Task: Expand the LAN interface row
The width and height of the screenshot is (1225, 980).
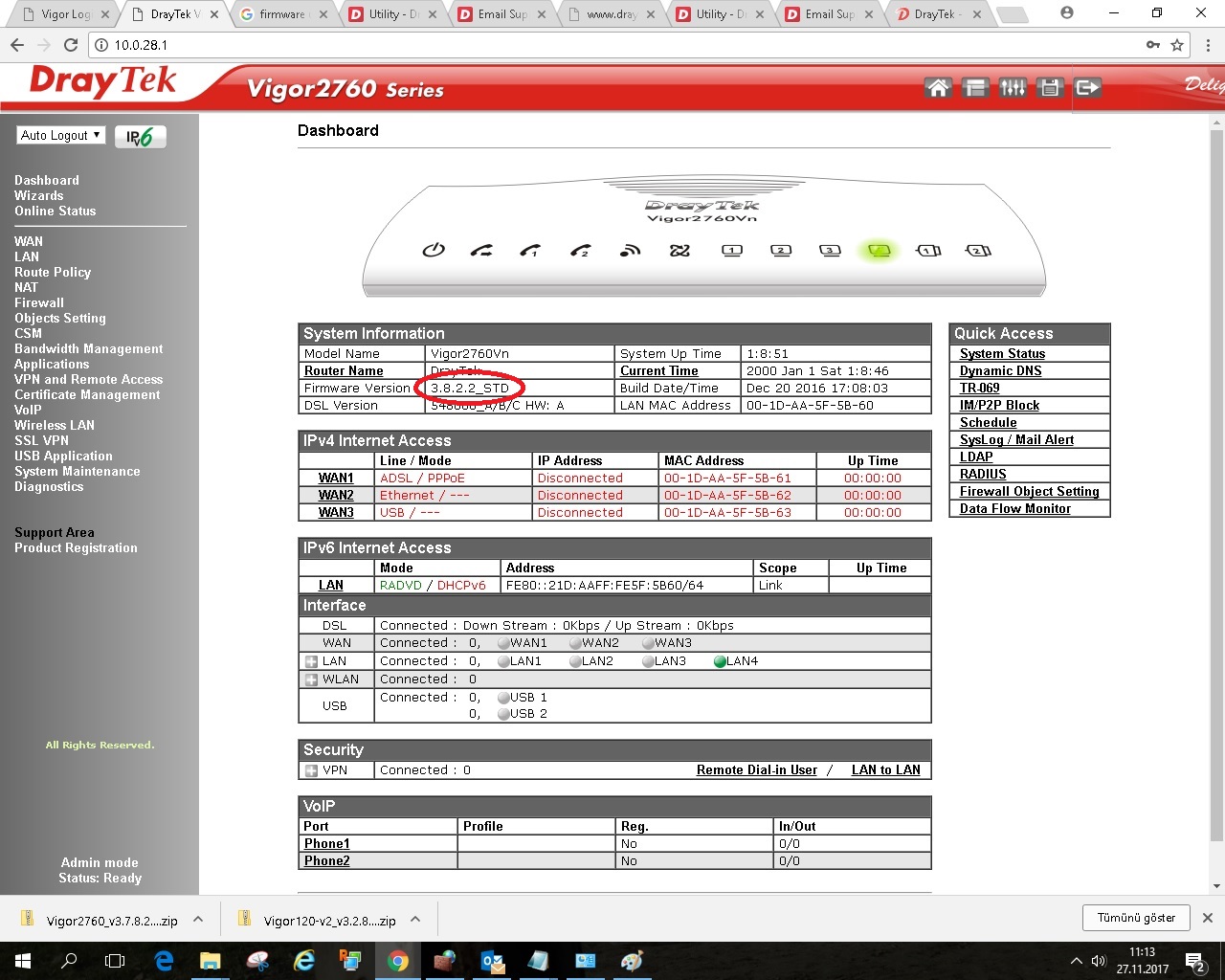Action: 311,661
